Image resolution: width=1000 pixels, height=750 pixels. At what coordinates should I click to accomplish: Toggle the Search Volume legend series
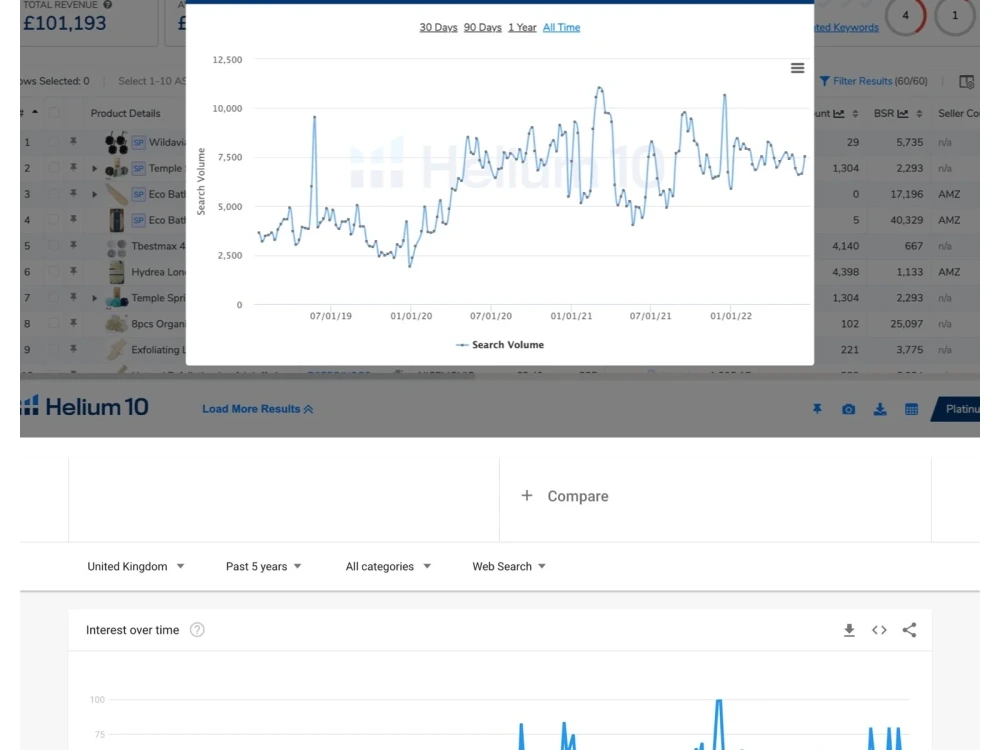tap(500, 345)
